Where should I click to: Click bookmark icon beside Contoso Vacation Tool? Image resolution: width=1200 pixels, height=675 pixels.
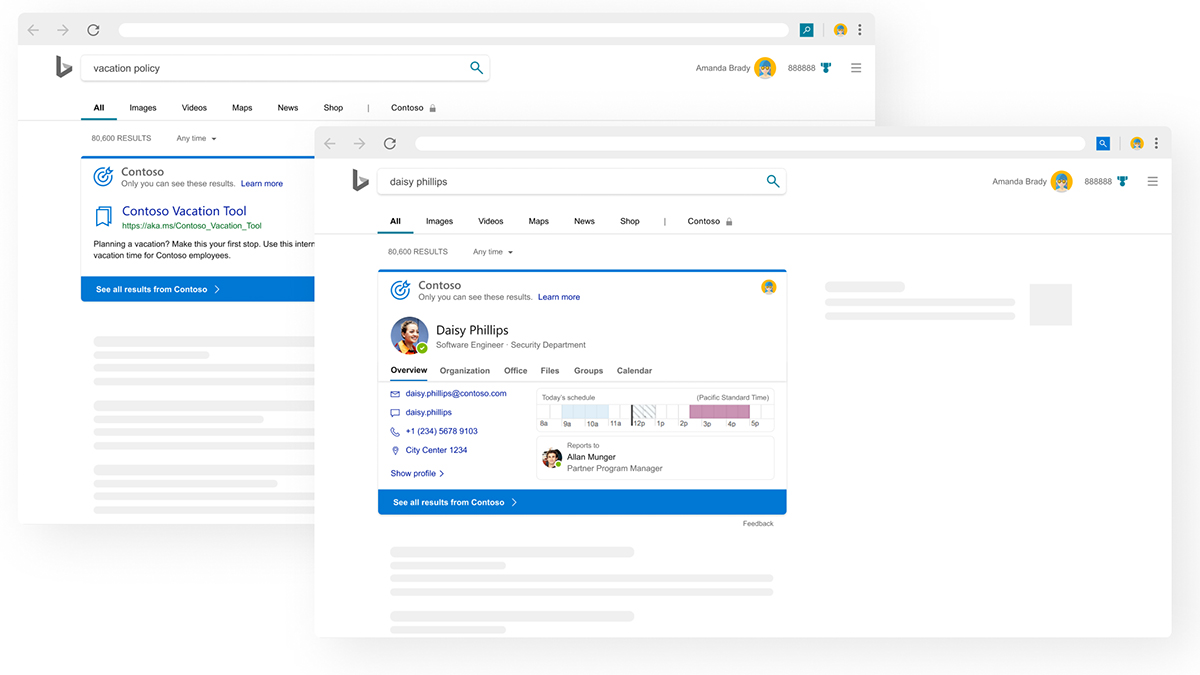coord(103,216)
